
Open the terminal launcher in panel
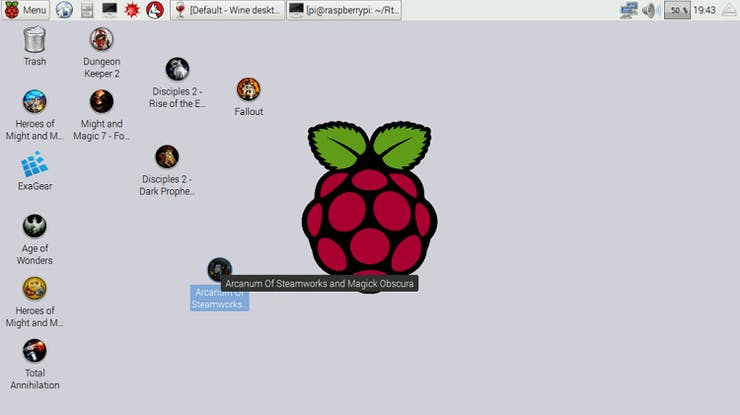[110, 10]
